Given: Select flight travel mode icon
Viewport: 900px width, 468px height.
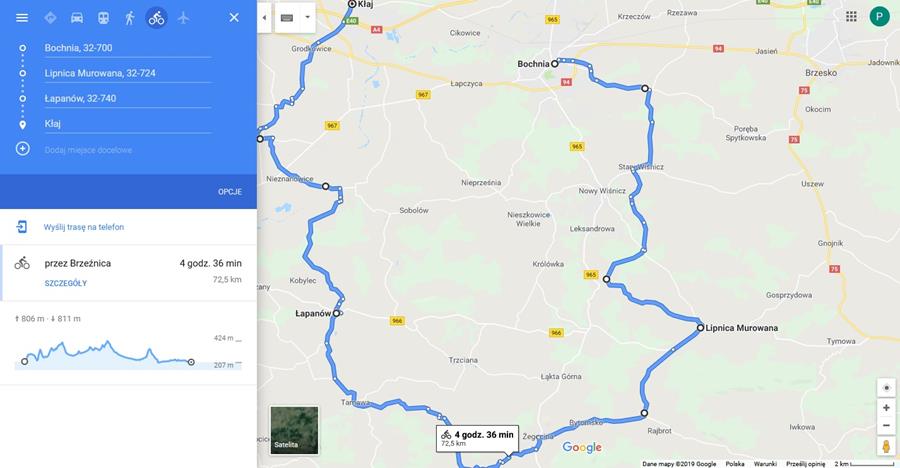Looking at the screenshot, I should 183,18.
